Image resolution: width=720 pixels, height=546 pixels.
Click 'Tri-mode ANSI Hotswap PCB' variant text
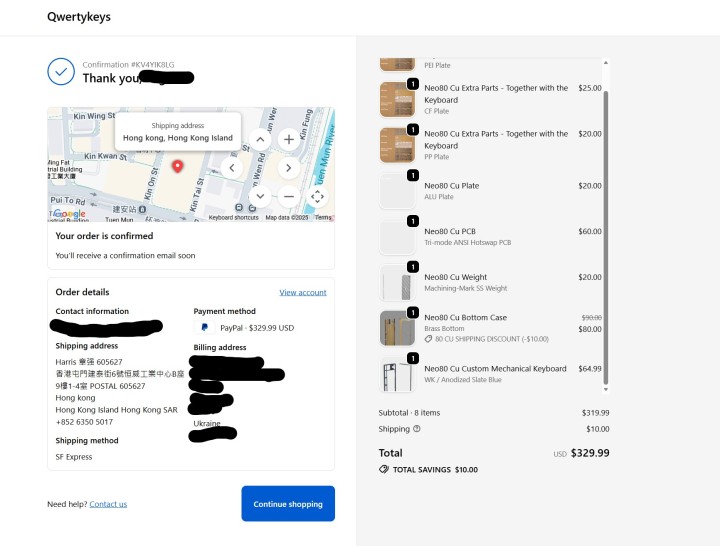(x=467, y=242)
